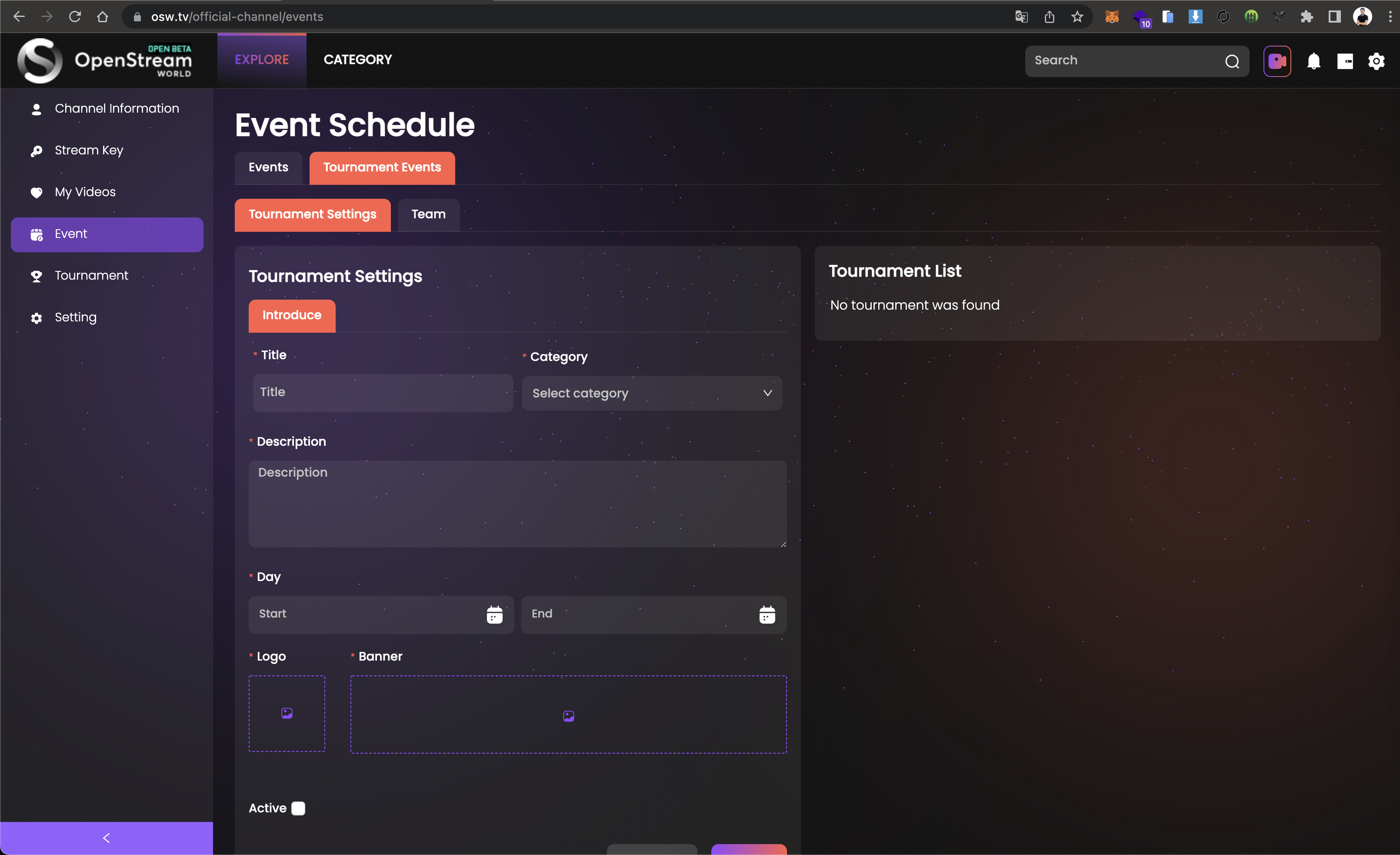1400x855 pixels.
Task: Click the Logo upload box
Action: (x=287, y=714)
